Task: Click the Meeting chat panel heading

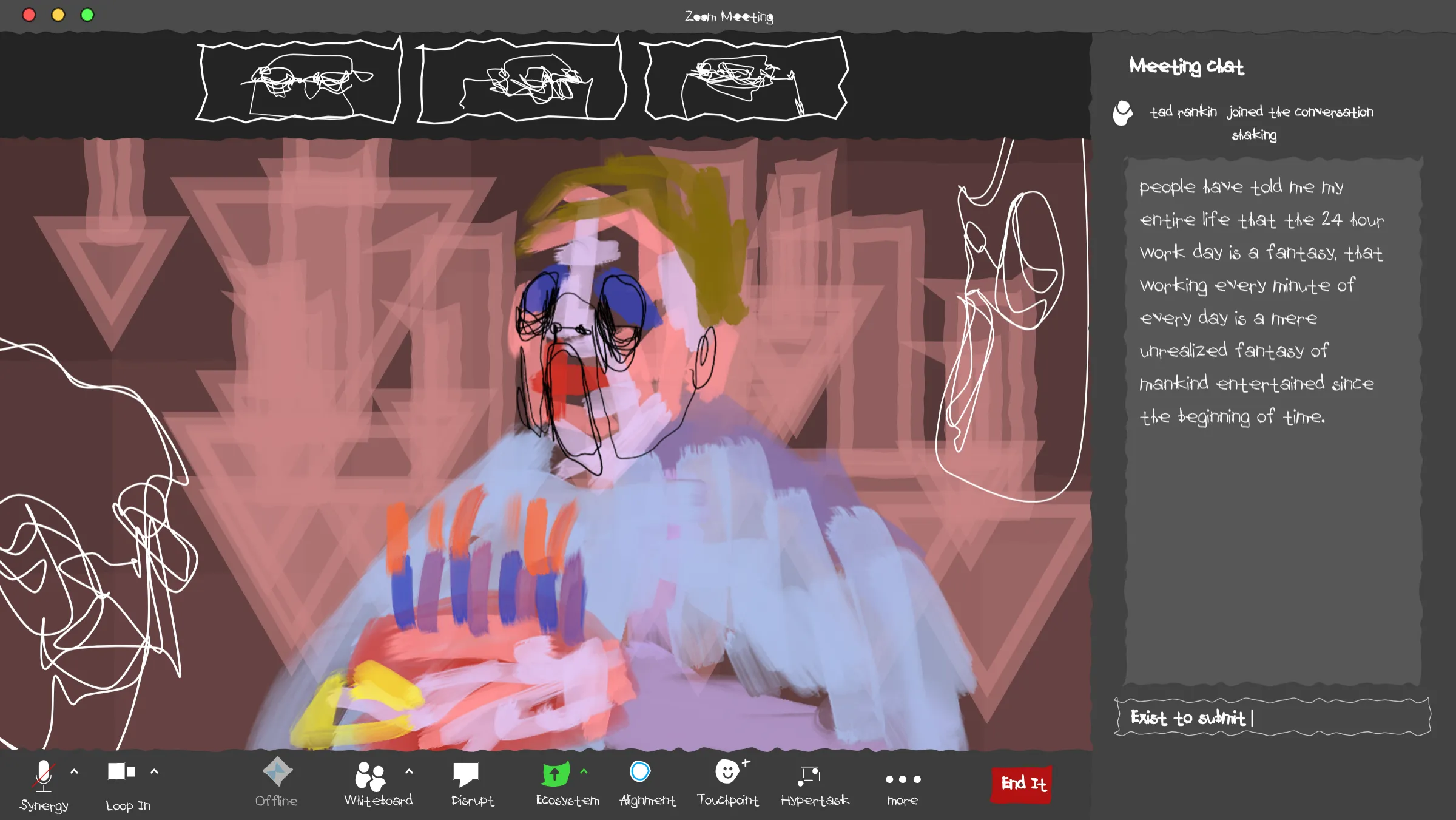Action: (1186, 66)
